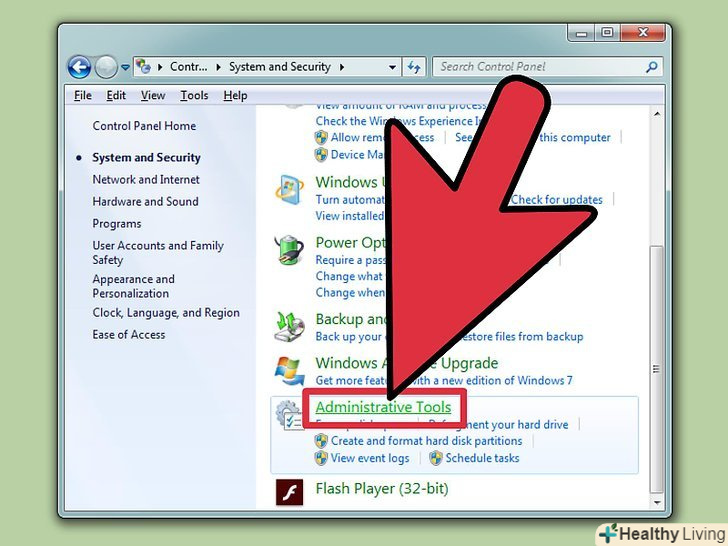
Task: Open Flash Player (32-bit) link
Action: (382, 489)
